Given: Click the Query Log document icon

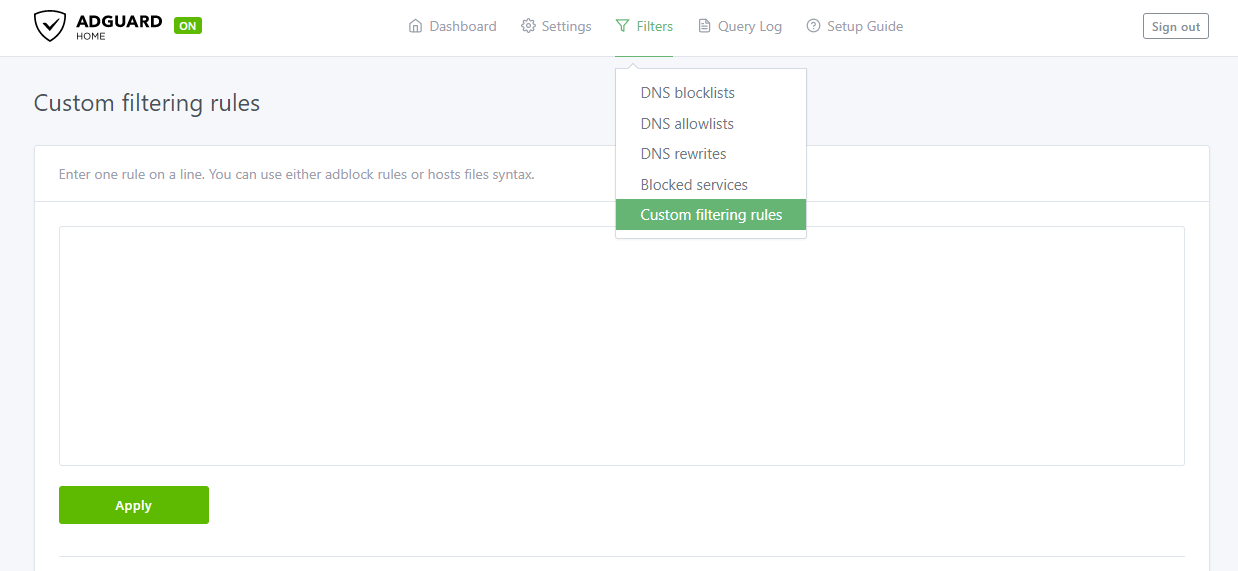Looking at the screenshot, I should click(705, 26).
